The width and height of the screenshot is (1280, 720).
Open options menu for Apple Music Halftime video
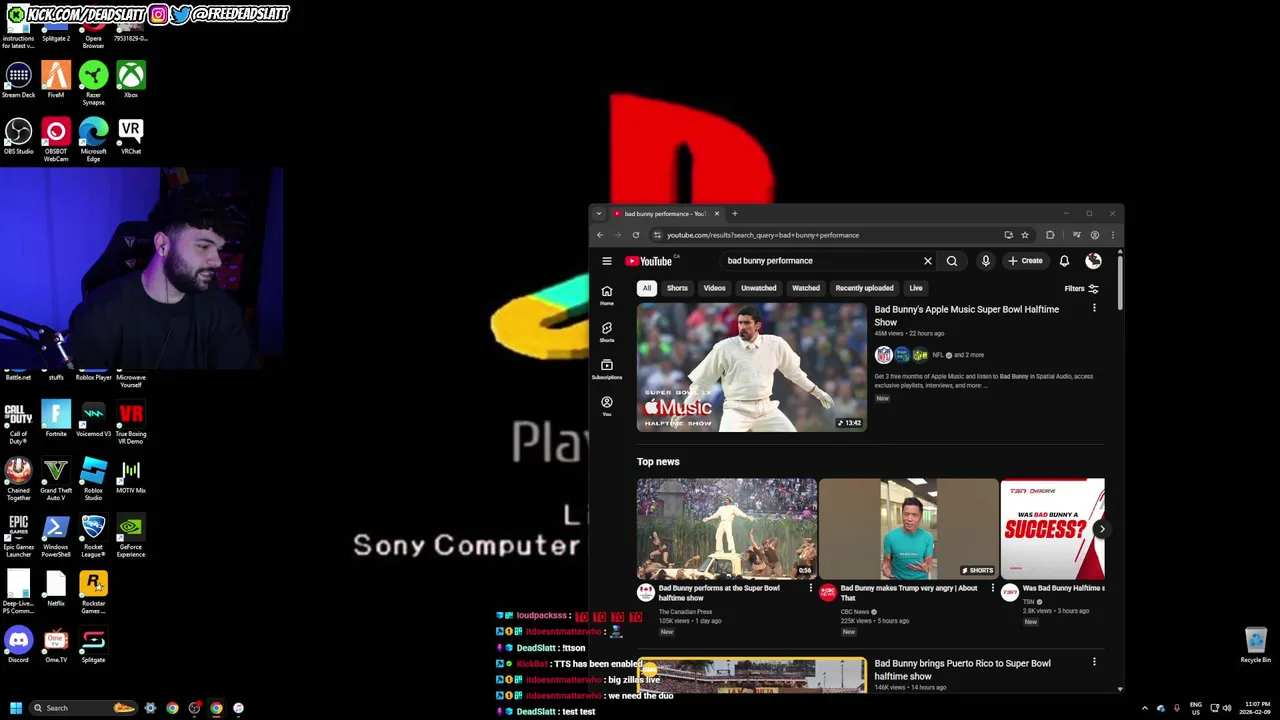1094,308
